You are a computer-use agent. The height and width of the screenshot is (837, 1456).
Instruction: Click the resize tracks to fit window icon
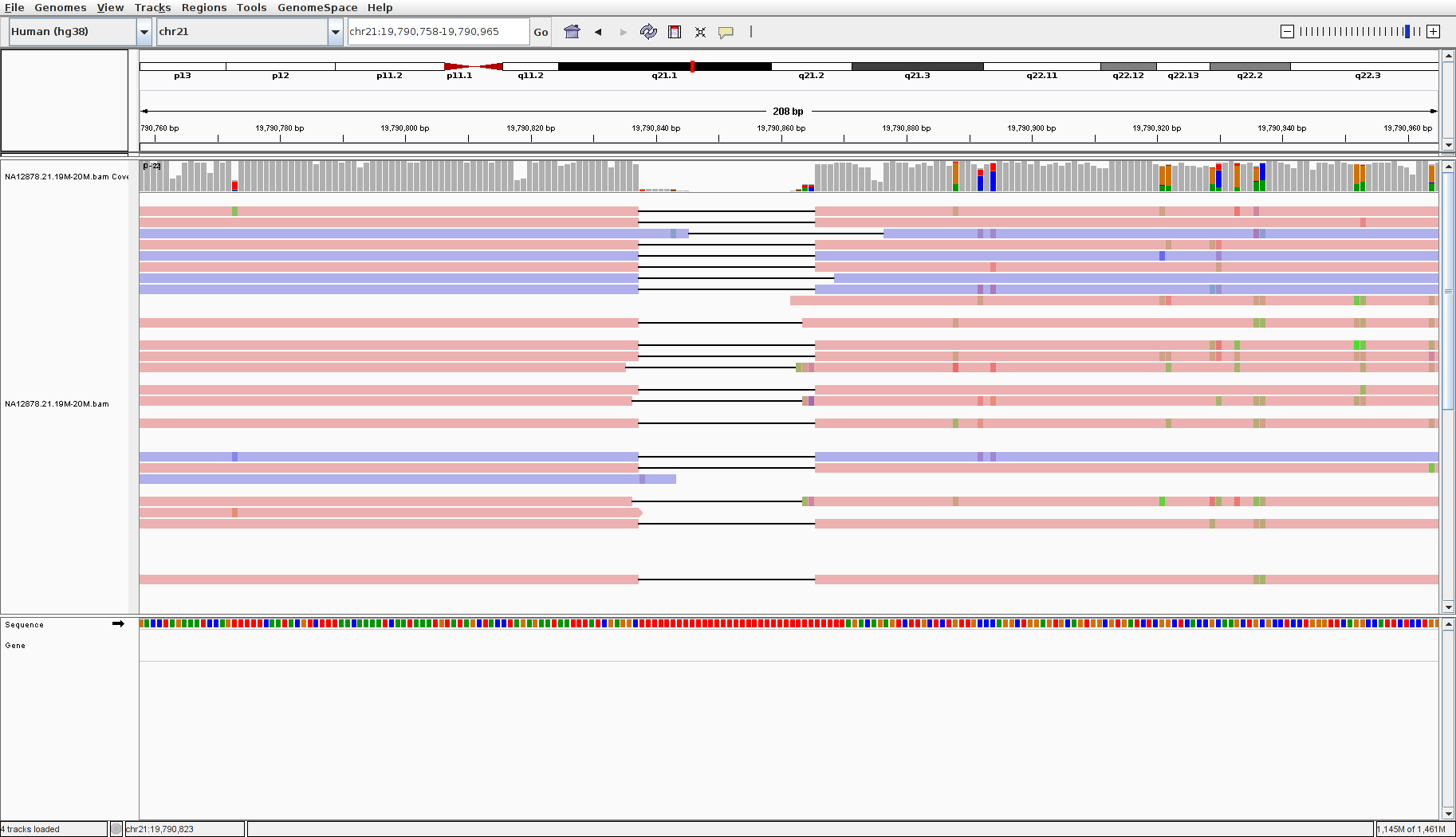coord(700,32)
